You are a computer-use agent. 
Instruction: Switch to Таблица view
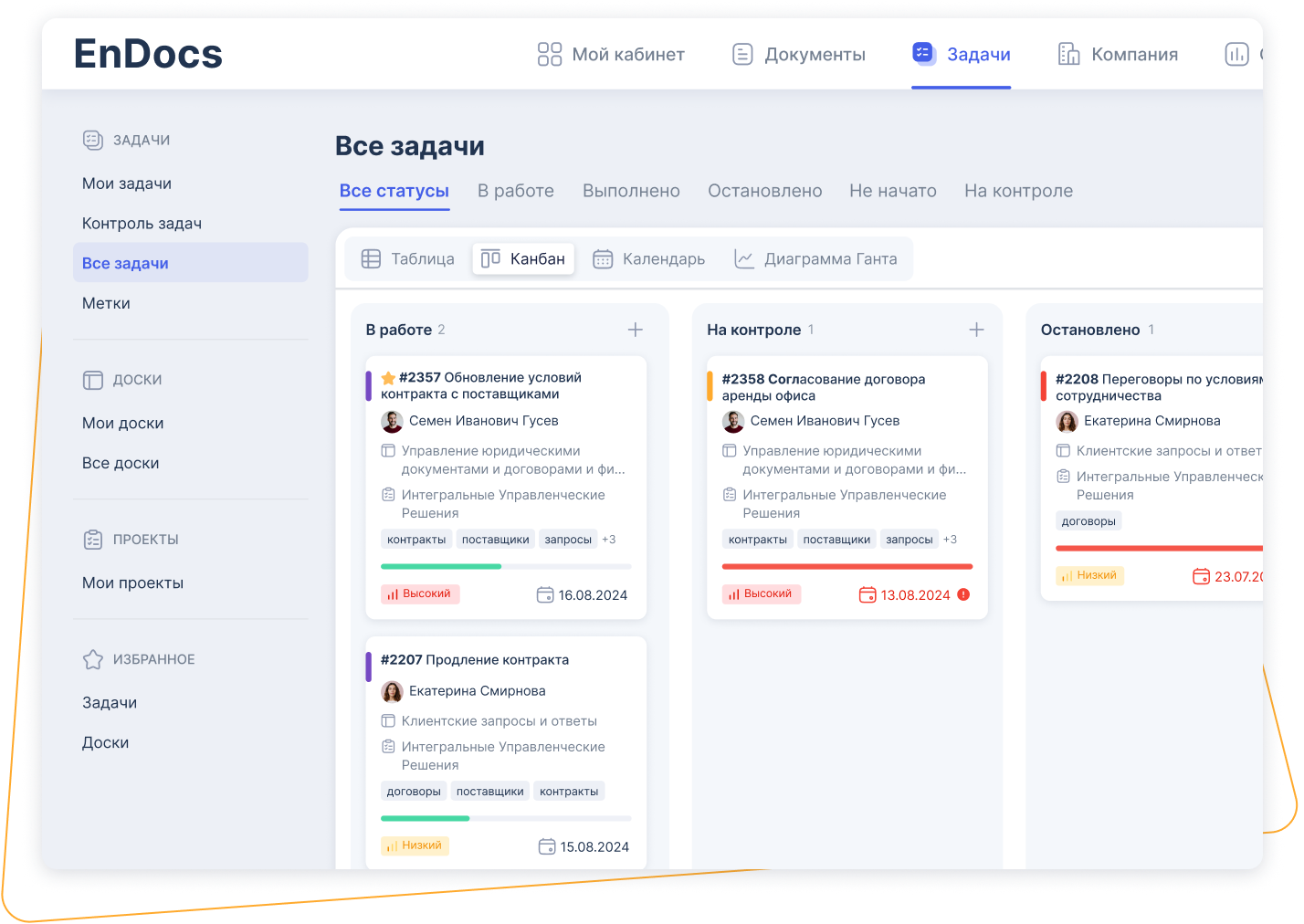408,259
